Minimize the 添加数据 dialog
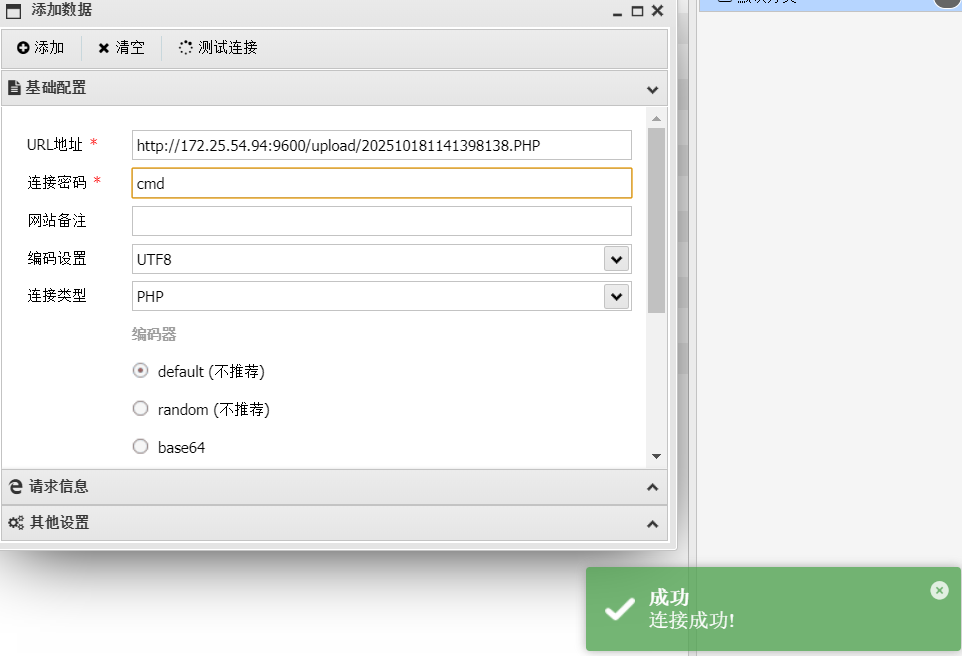 coord(617,12)
